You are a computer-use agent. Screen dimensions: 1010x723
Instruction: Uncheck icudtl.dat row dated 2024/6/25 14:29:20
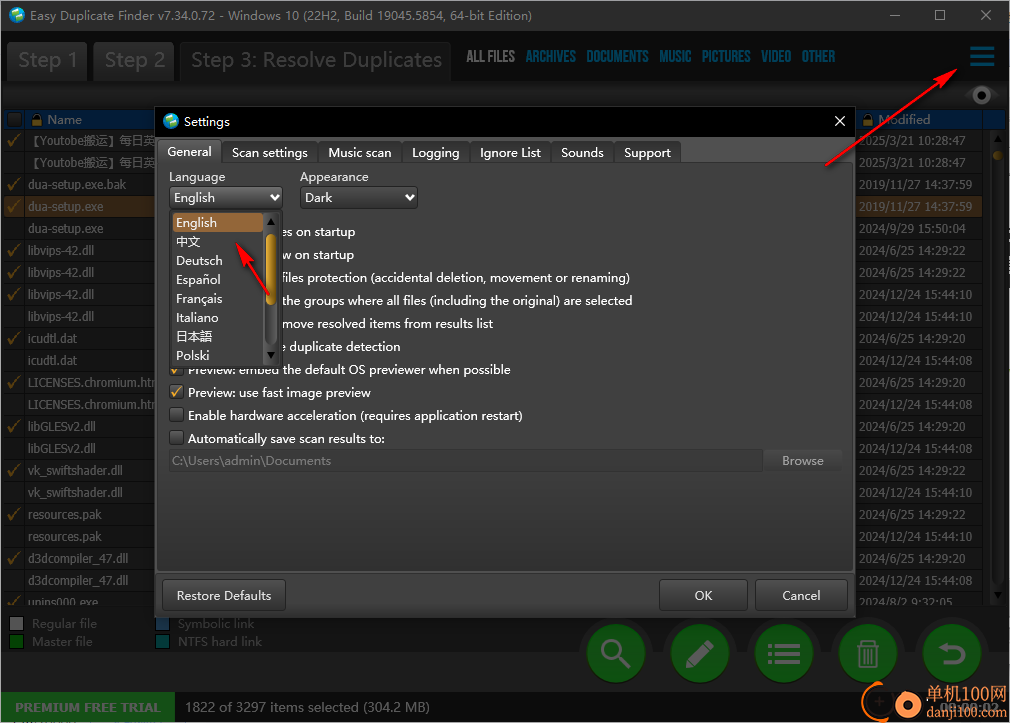pyautogui.click(x=14, y=339)
